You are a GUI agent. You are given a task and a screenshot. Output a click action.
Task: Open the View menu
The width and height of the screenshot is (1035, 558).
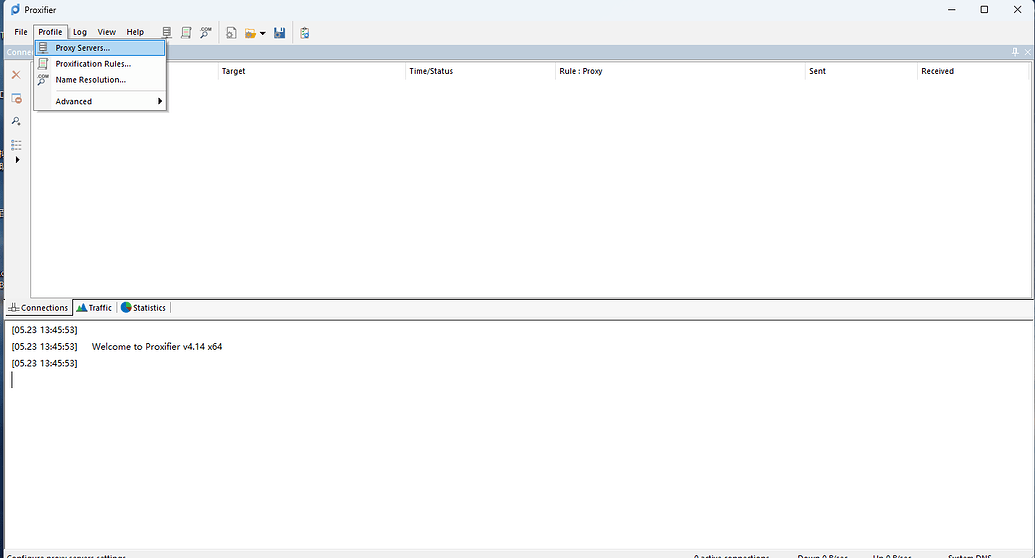coord(106,32)
